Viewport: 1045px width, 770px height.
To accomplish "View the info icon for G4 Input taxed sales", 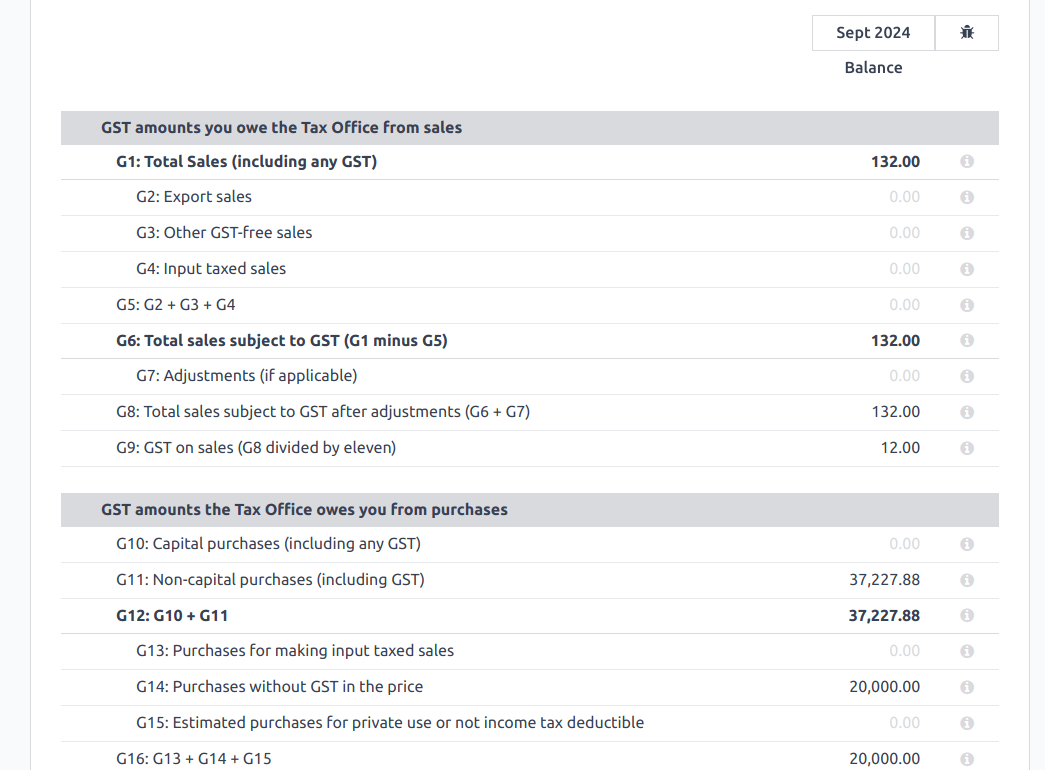I will point(967,268).
